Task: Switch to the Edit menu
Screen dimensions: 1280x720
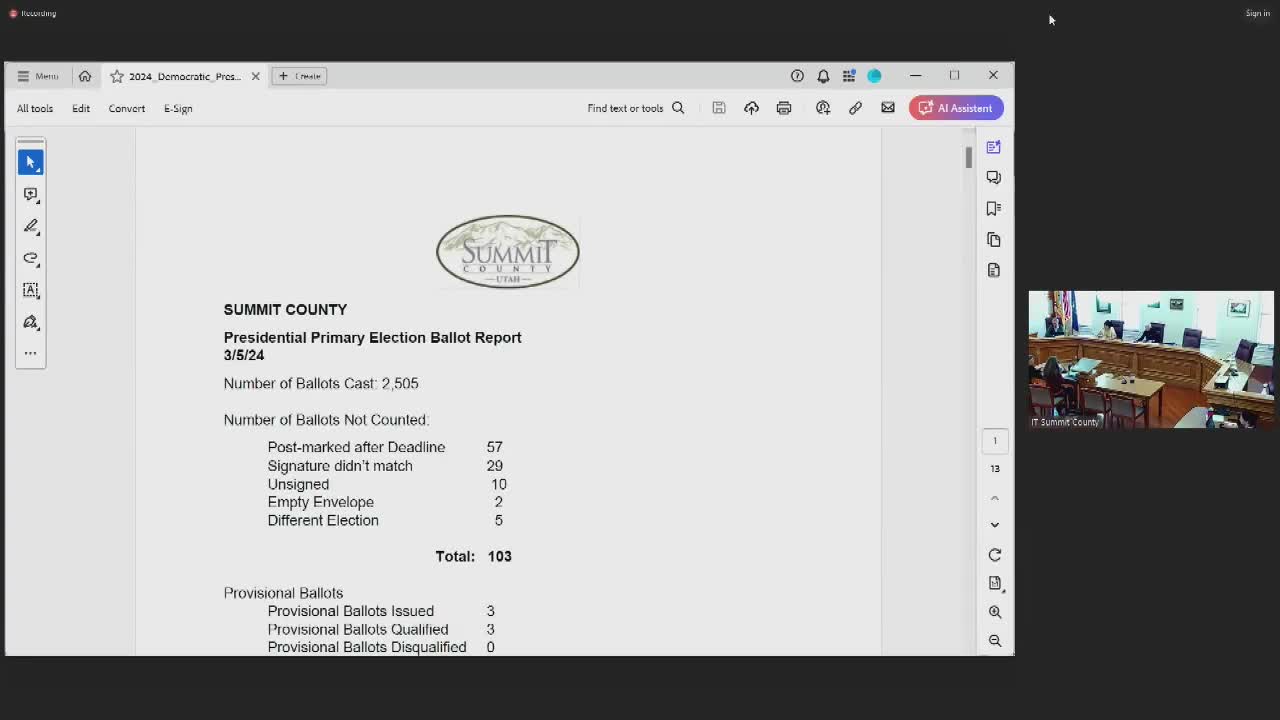Action: click(x=80, y=108)
